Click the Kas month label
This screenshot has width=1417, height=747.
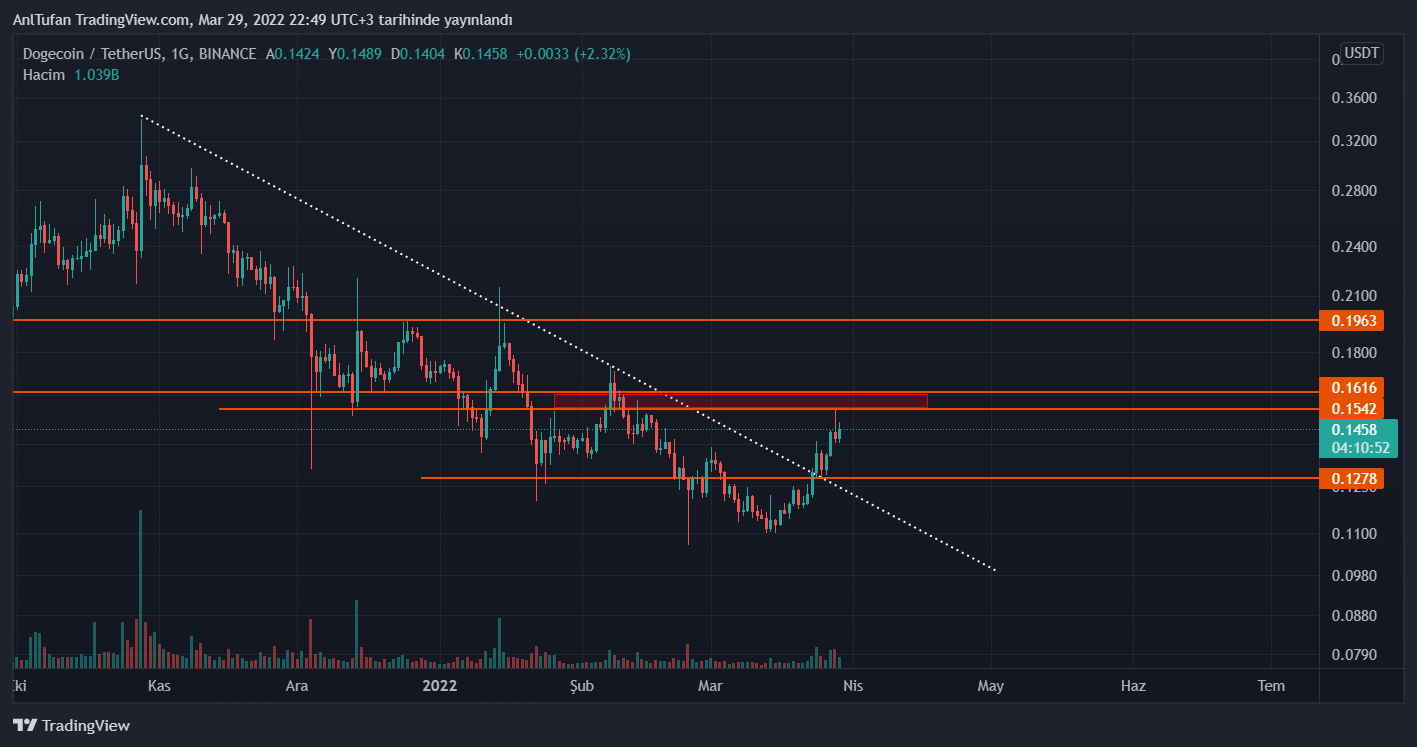pos(159,686)
